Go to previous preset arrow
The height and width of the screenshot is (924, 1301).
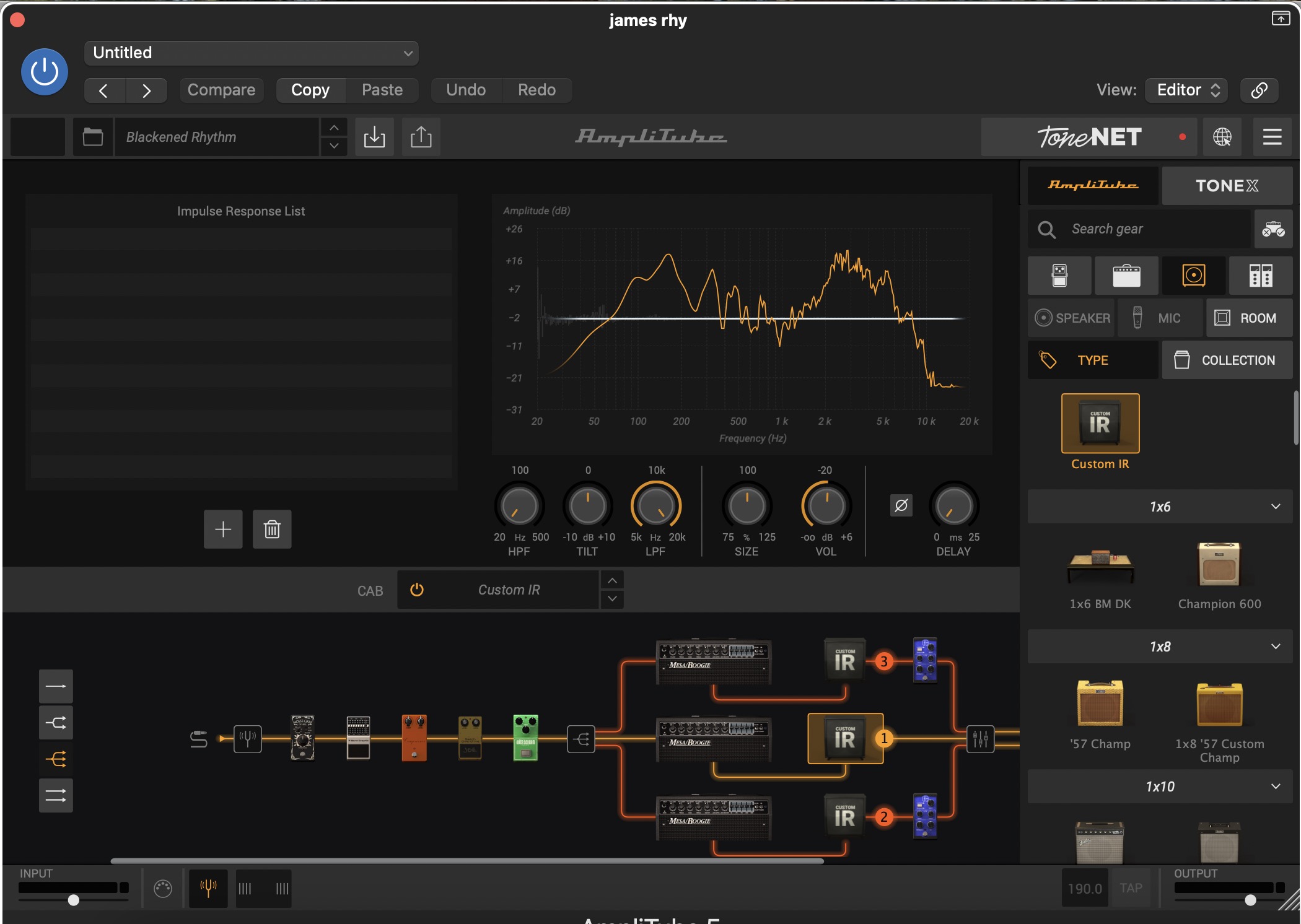(104, 90)
